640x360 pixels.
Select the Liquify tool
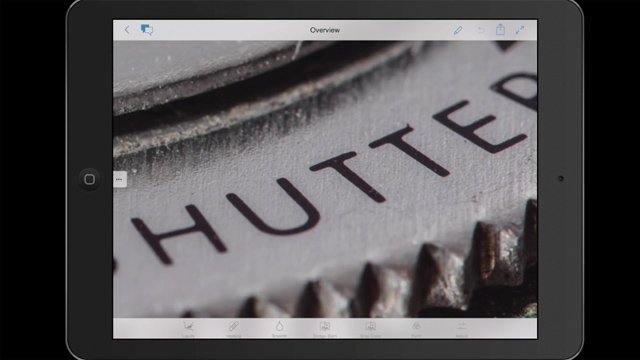coord(188,329)
